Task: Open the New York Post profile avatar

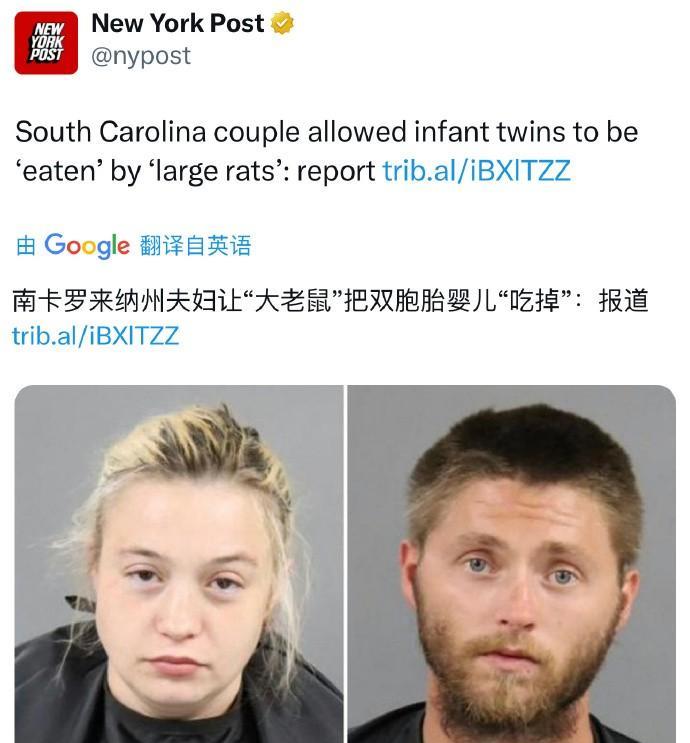Action: [46, 43]
